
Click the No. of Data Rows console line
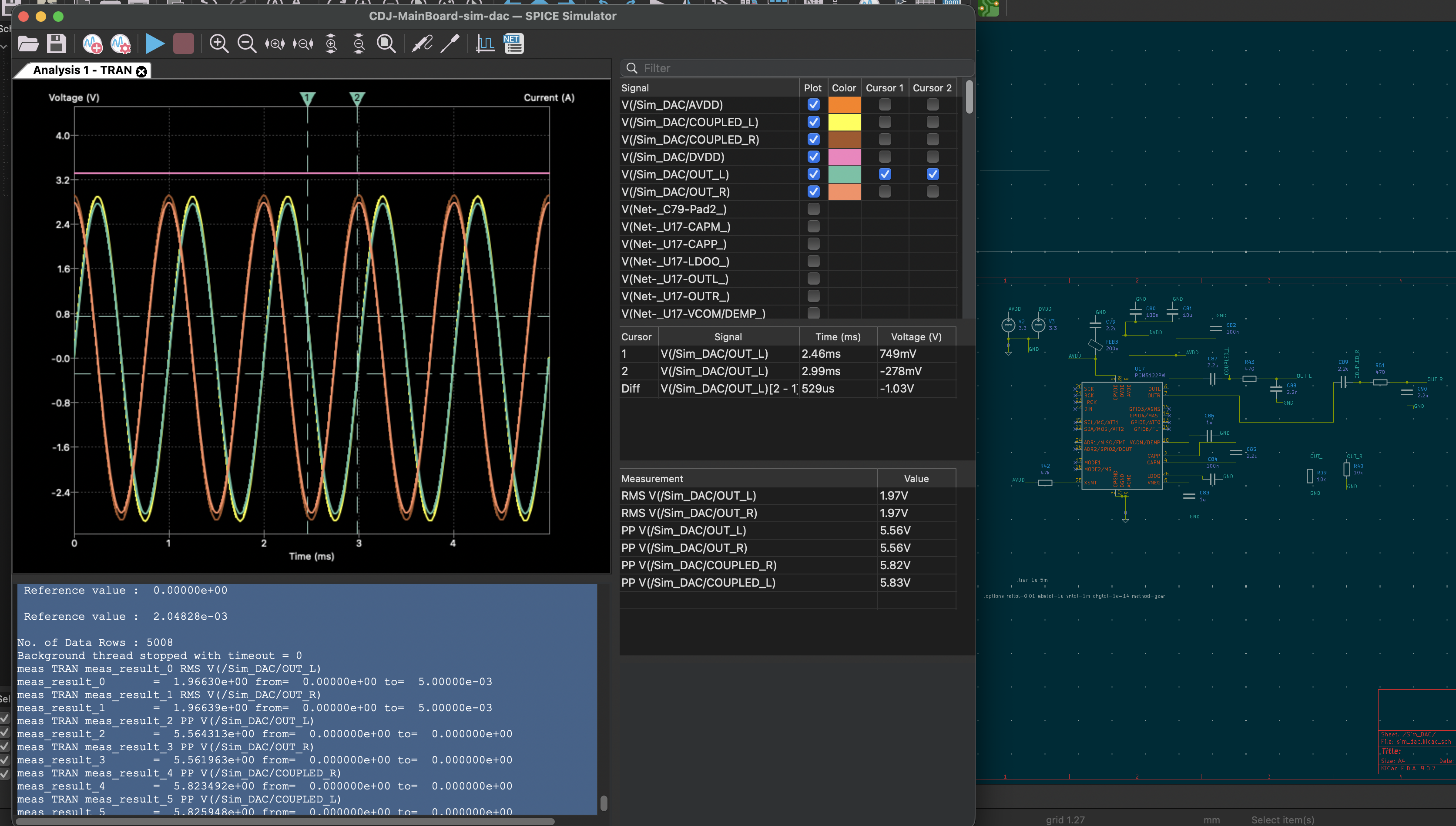pos(95,643)
